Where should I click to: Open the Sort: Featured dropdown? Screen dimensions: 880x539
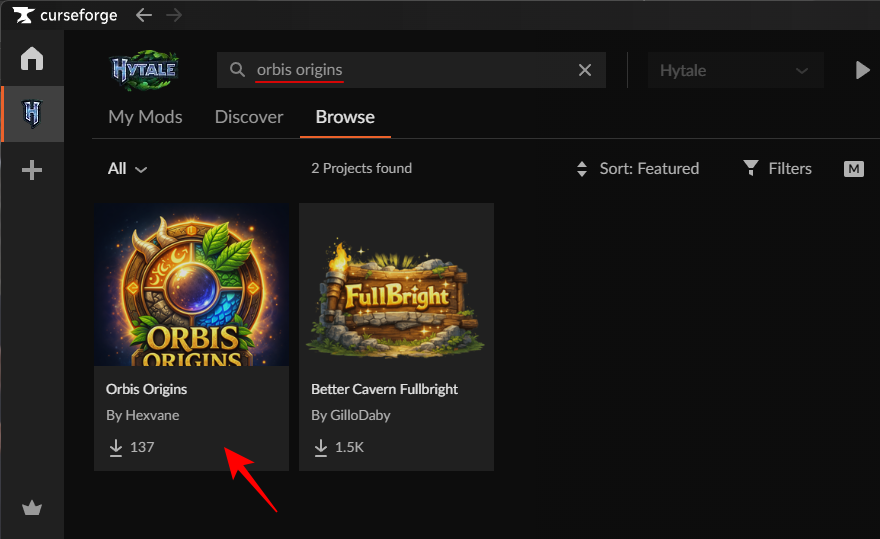[x=637, y=169]
